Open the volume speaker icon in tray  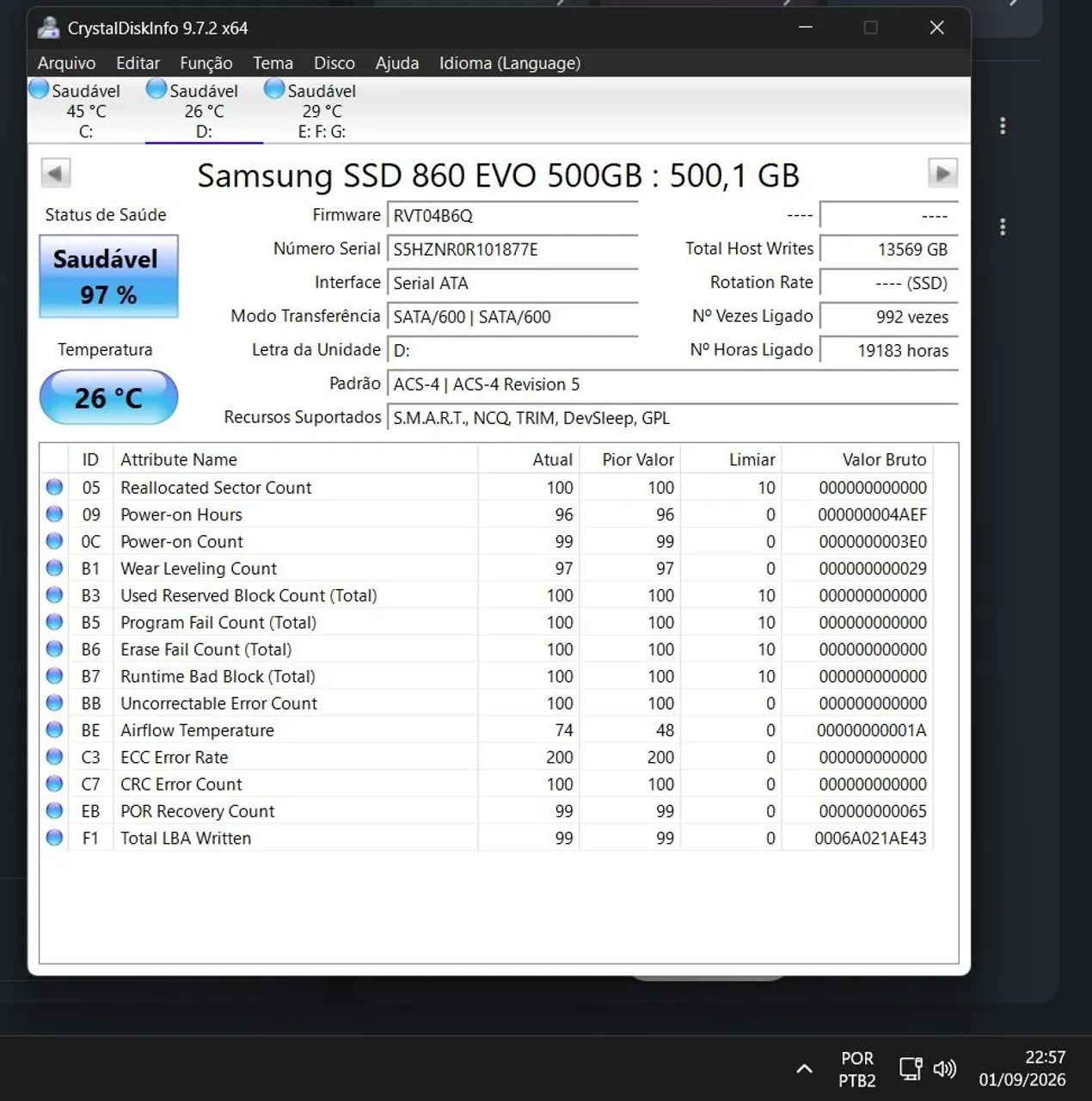[x=944, y=1068]
